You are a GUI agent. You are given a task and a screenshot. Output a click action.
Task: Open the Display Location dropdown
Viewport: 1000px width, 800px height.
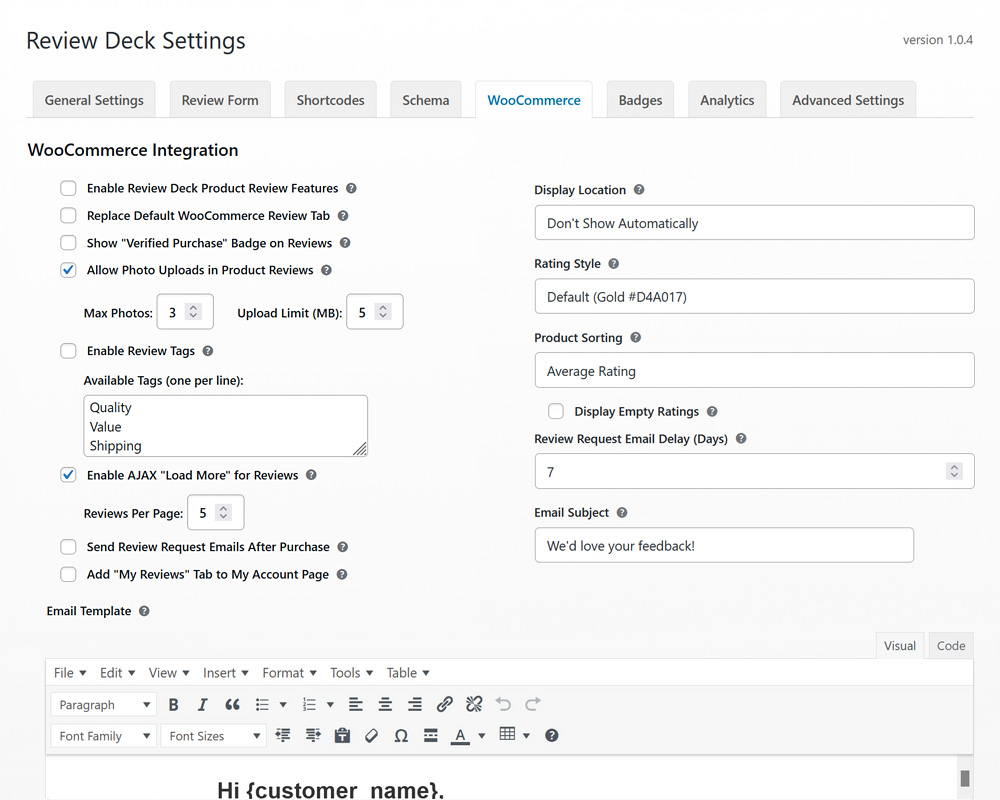(754, 222)
